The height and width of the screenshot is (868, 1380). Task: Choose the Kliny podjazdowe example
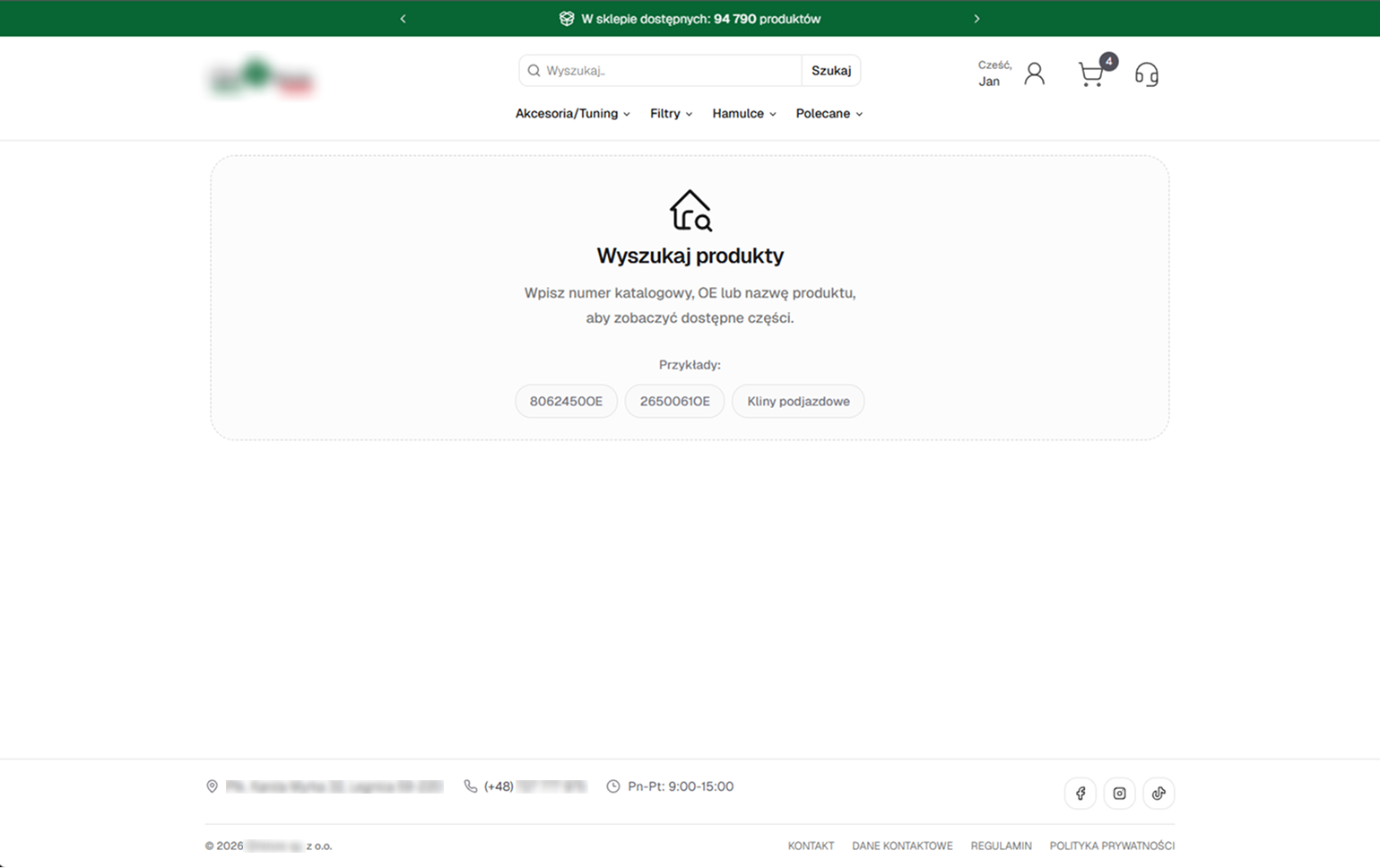tap(798, 402)
